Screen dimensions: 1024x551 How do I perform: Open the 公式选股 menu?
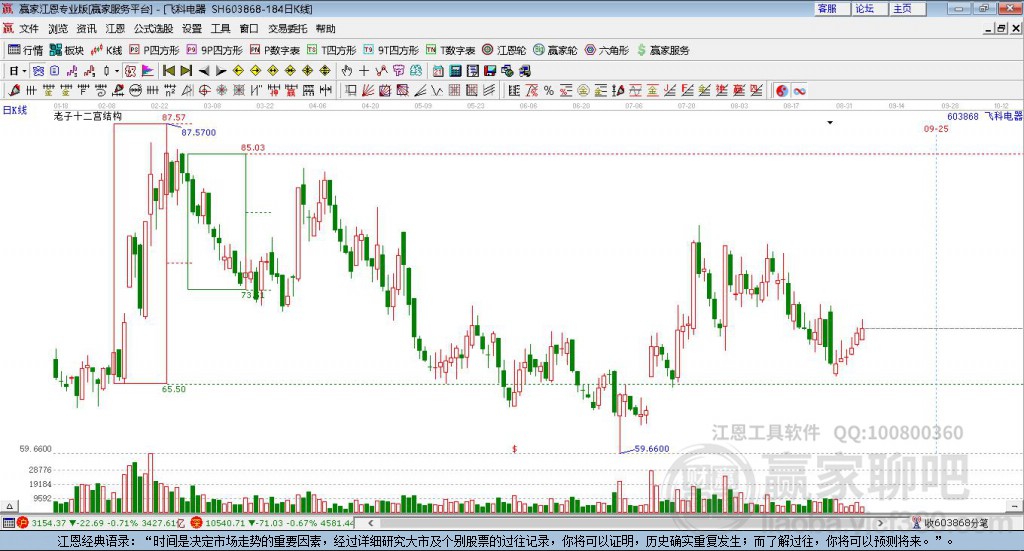click(x=153, y=29)
